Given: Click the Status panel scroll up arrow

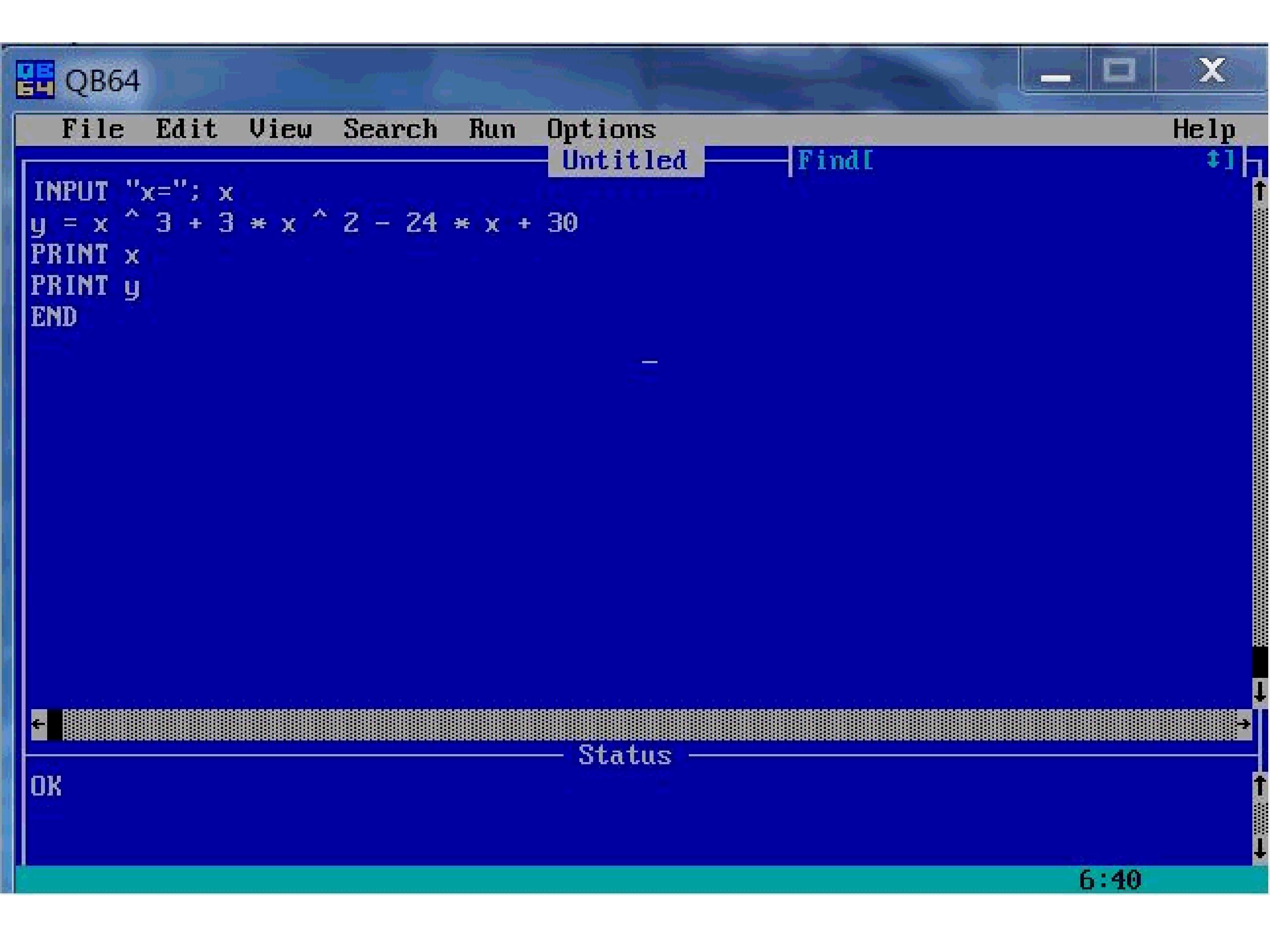Looking at the screenshot, I should click(x=1260, y=785).
